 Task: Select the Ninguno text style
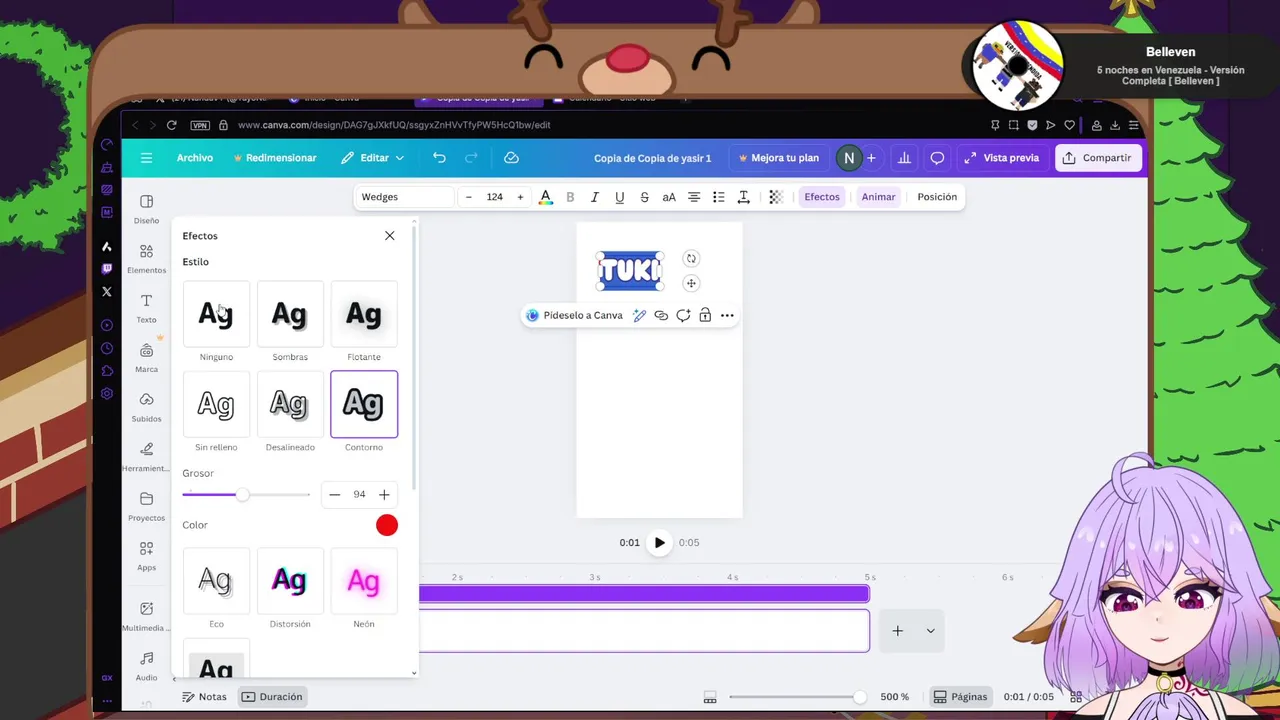point(216,314)
